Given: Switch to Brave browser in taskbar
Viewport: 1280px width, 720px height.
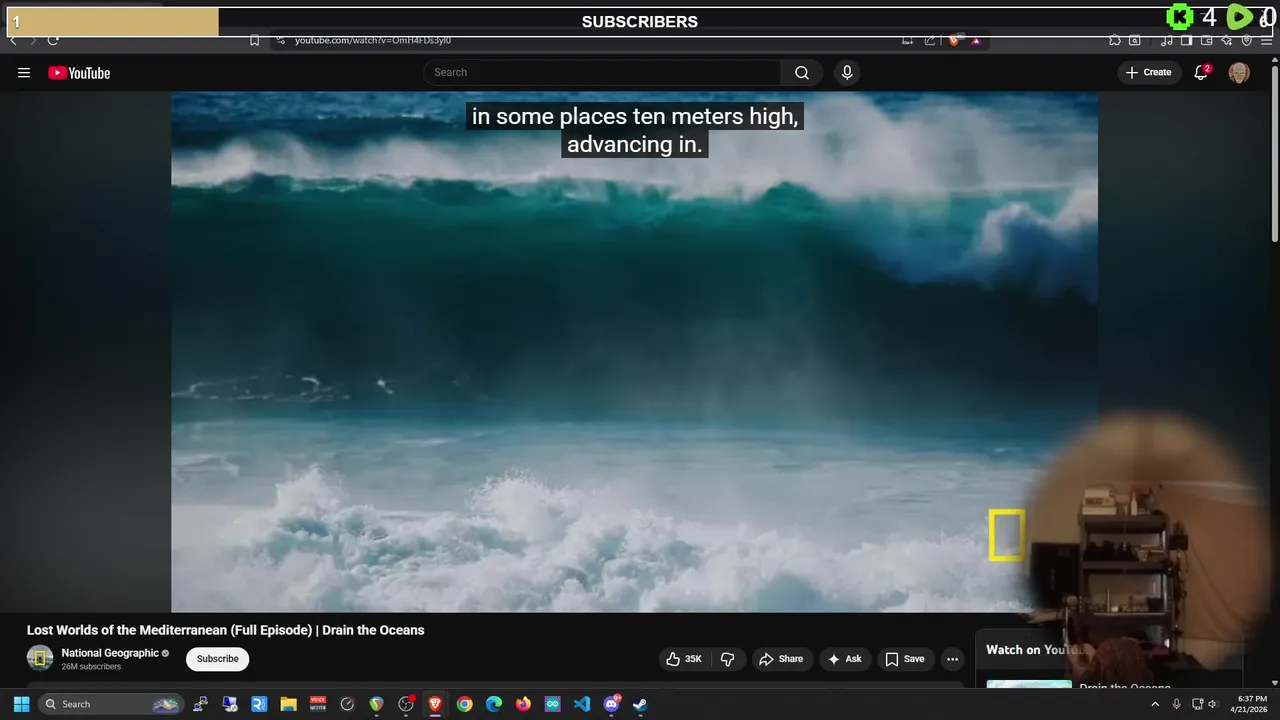Looking at the screenshot, I should [435, 704].
